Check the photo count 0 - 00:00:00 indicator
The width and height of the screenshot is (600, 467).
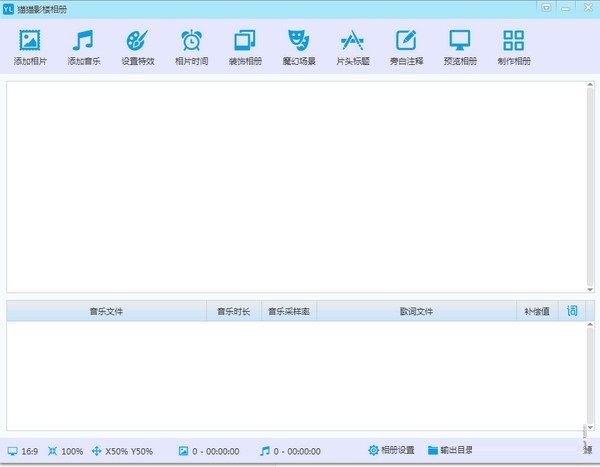[x=209, y=451]
